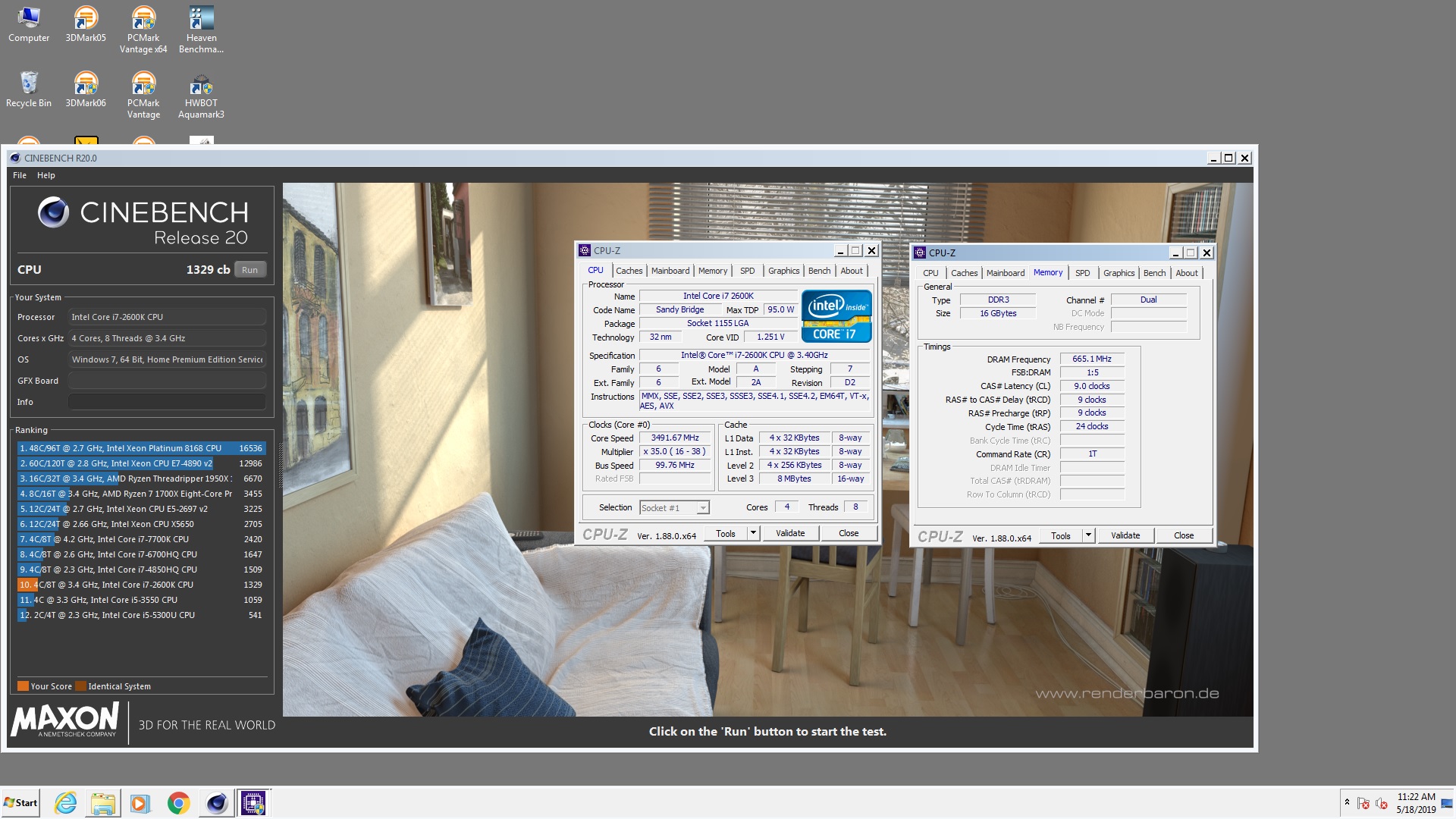1456x819 pixels.
Task: Open Heaven Benchmark desktop shortcut
Action: [x=201, y=30]
